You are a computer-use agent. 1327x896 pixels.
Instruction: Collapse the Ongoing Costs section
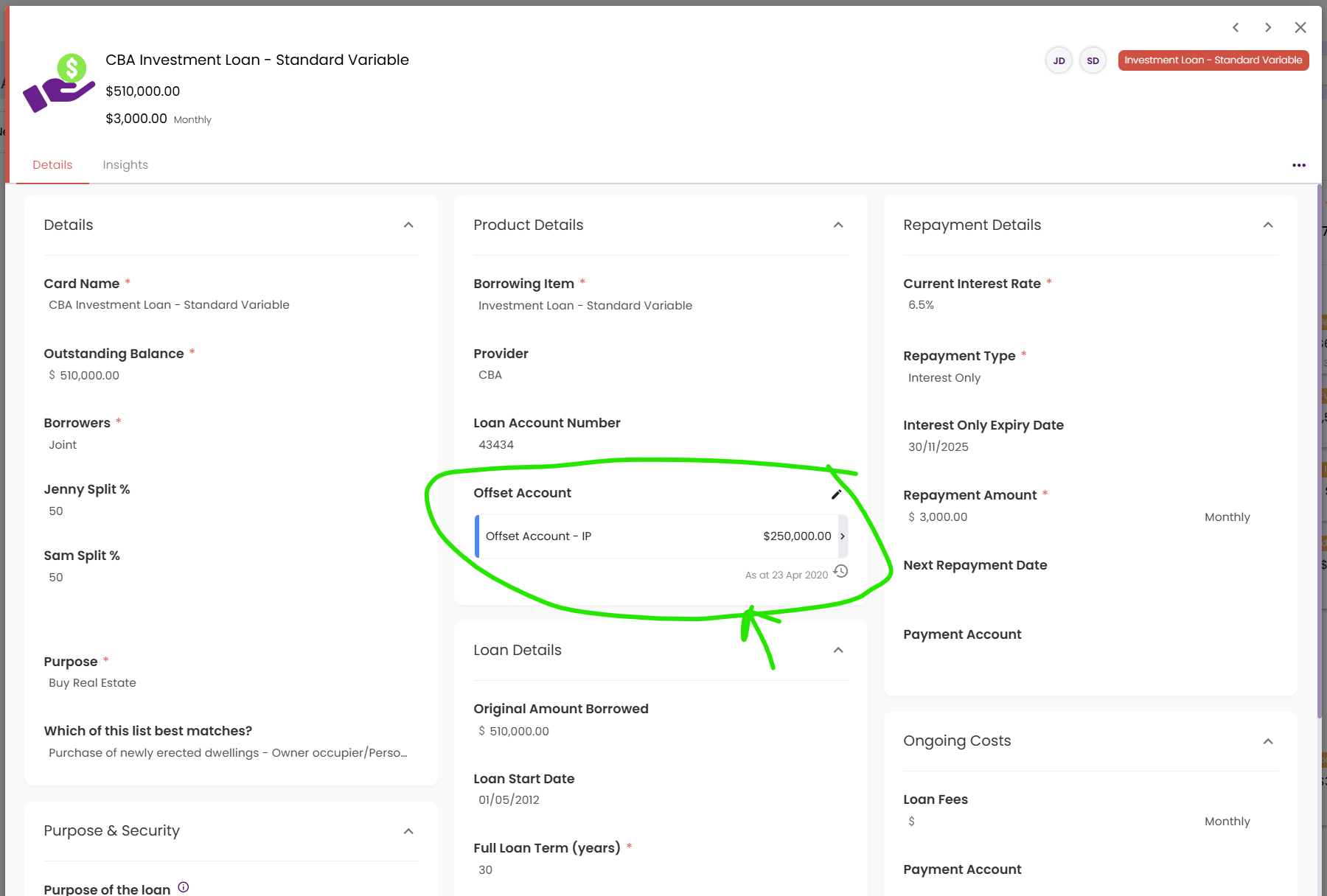click(1268, 741)
